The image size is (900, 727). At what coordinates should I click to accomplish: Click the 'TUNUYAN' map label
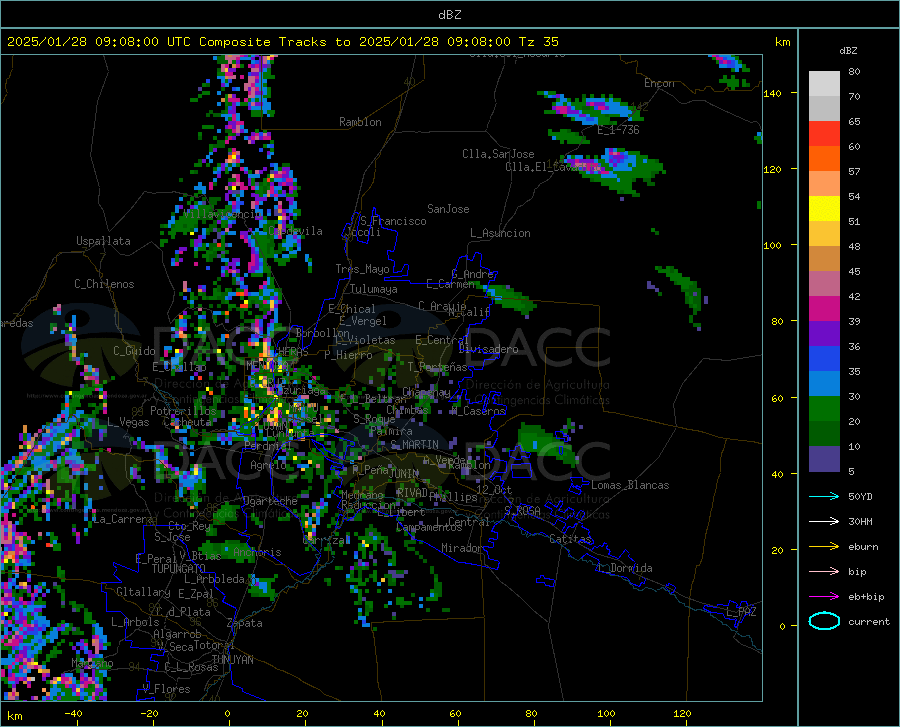tap(232, 660)
